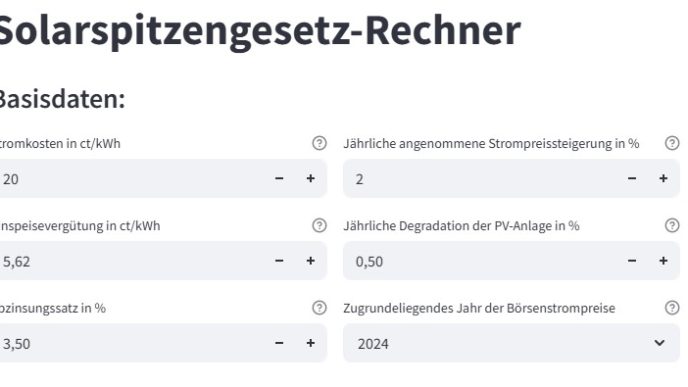The image size is (688, 387).
Task: Decrease PV-Anlage Degradation with minus button
Action: tap(632, 261)
